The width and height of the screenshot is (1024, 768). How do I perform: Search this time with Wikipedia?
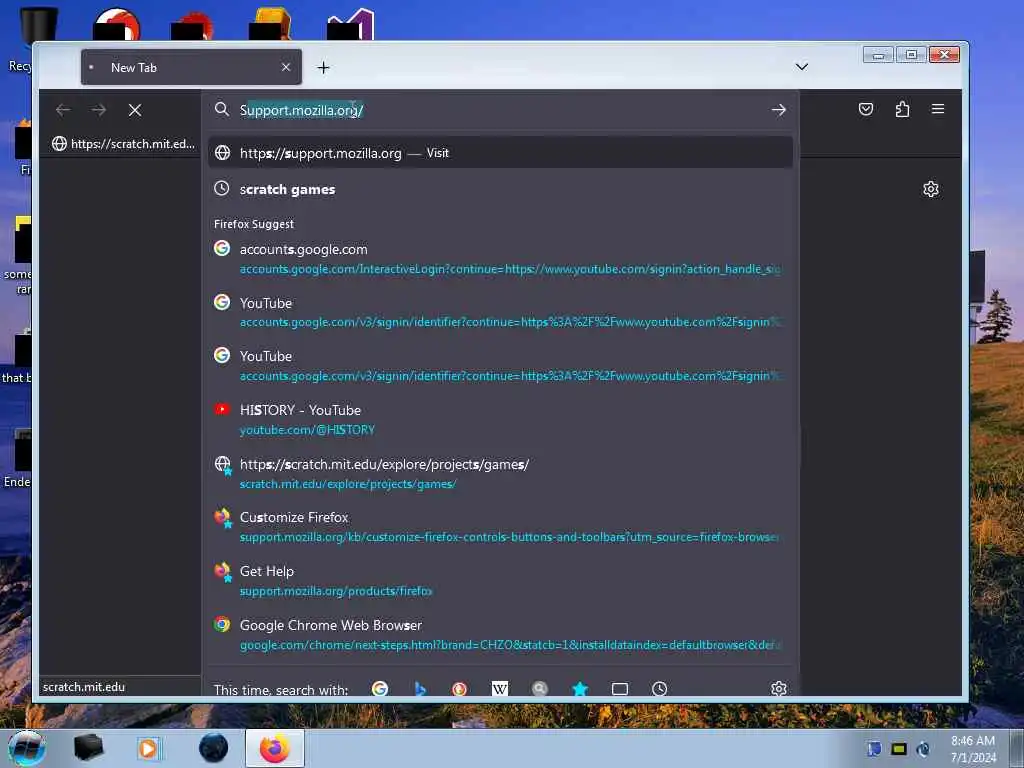pyautogui.click(x=500, y=688)
